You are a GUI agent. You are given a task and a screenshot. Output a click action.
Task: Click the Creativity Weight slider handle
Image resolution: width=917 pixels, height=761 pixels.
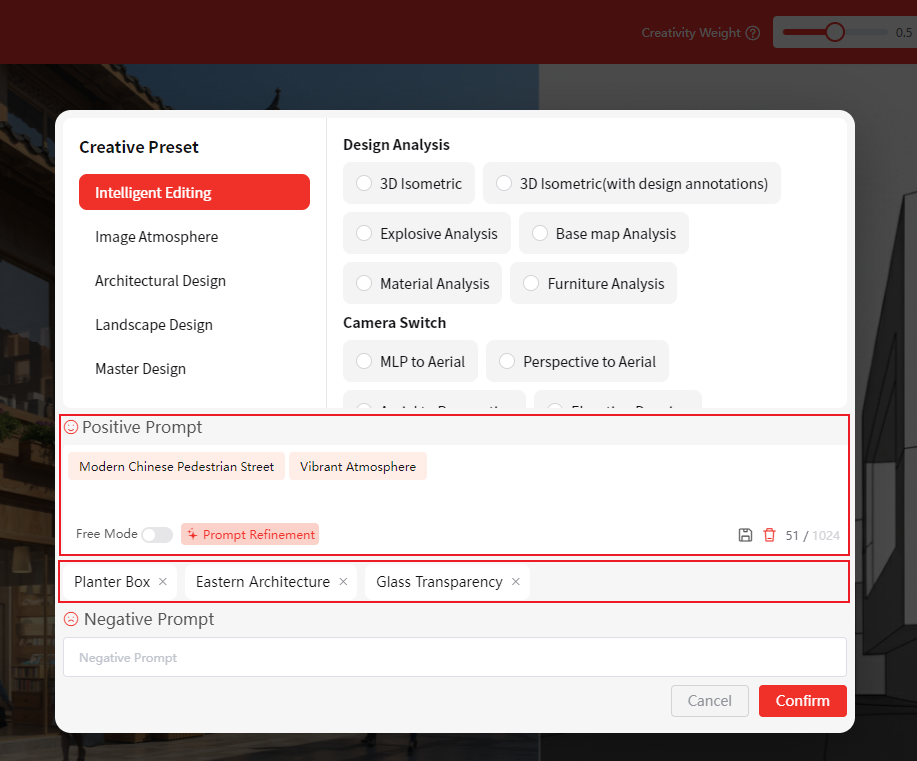pos(835,32)
